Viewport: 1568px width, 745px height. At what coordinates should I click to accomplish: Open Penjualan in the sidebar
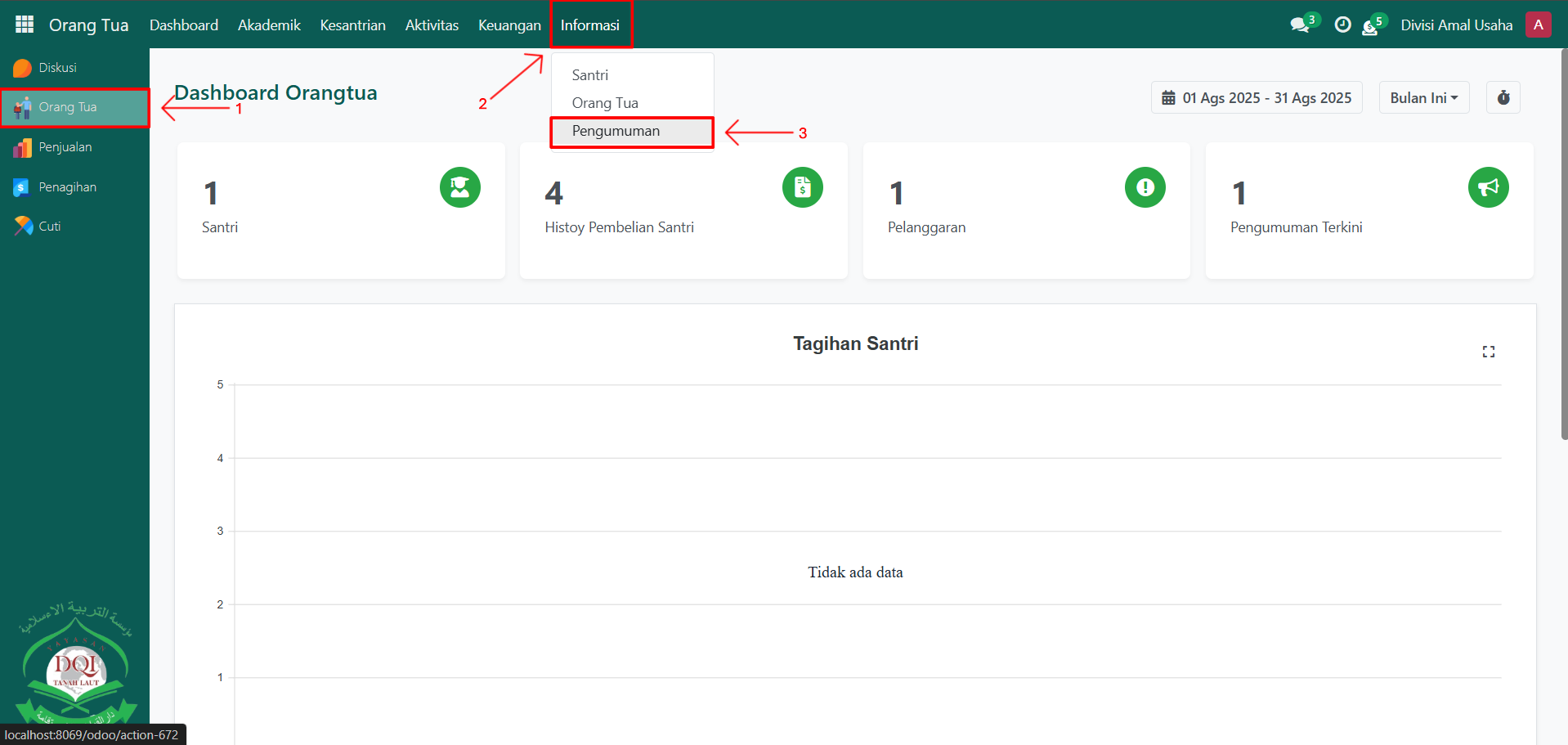tap(65, 147)
